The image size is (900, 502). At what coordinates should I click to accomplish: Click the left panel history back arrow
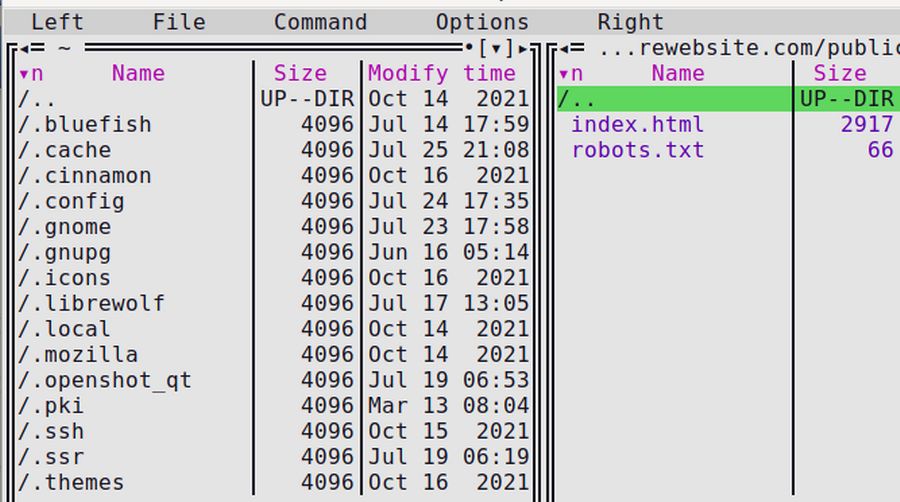click(25, 49)
